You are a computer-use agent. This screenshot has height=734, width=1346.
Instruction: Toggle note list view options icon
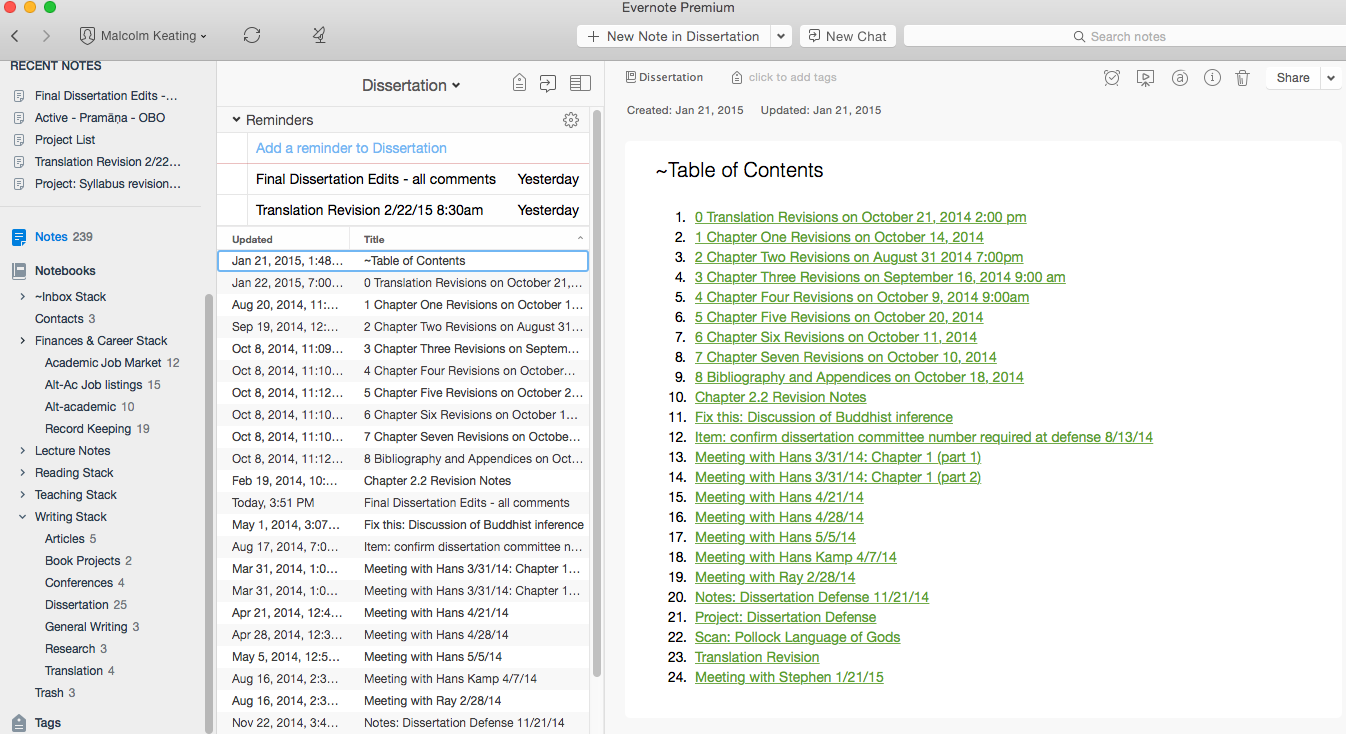(x=580, y=84)
